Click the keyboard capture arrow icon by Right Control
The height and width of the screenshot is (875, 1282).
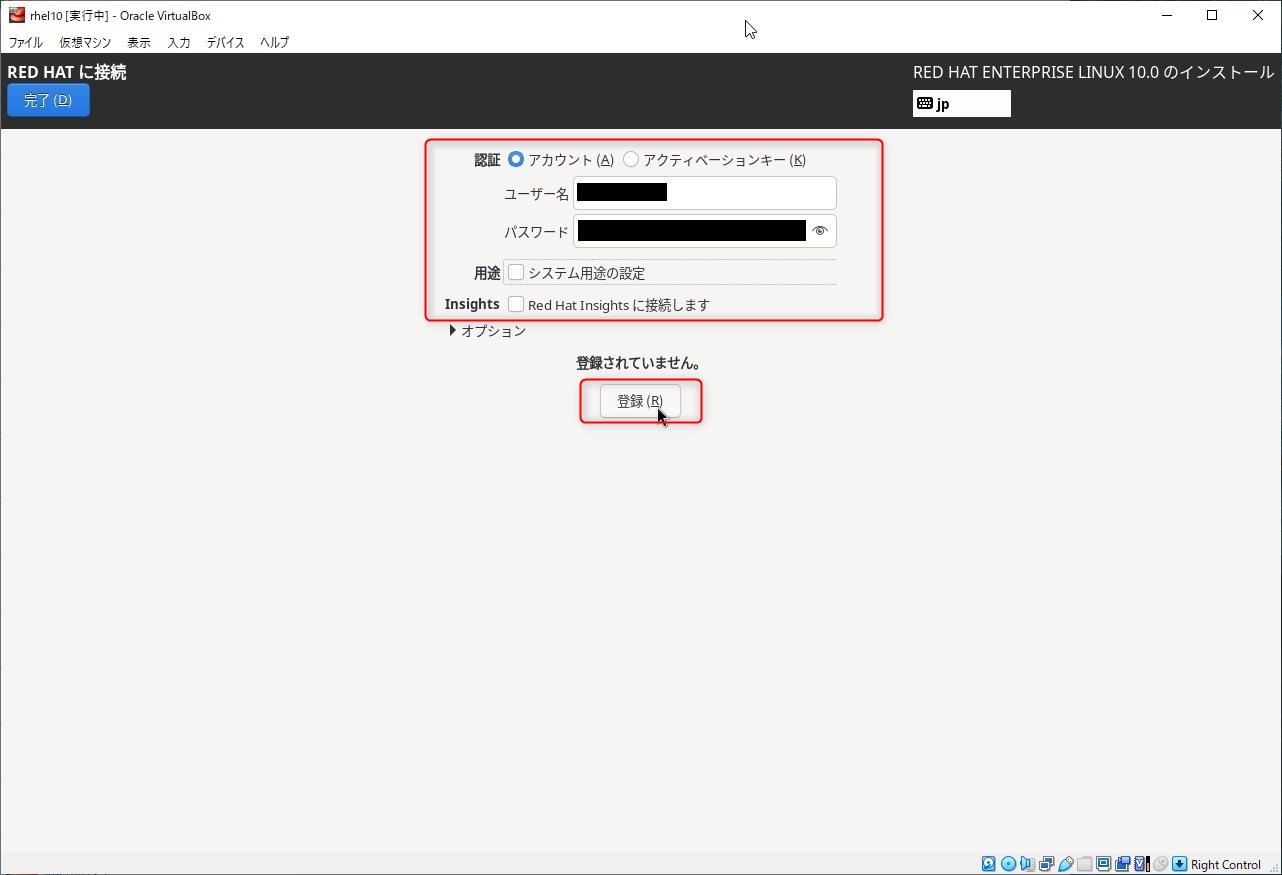coord(1179,864)
